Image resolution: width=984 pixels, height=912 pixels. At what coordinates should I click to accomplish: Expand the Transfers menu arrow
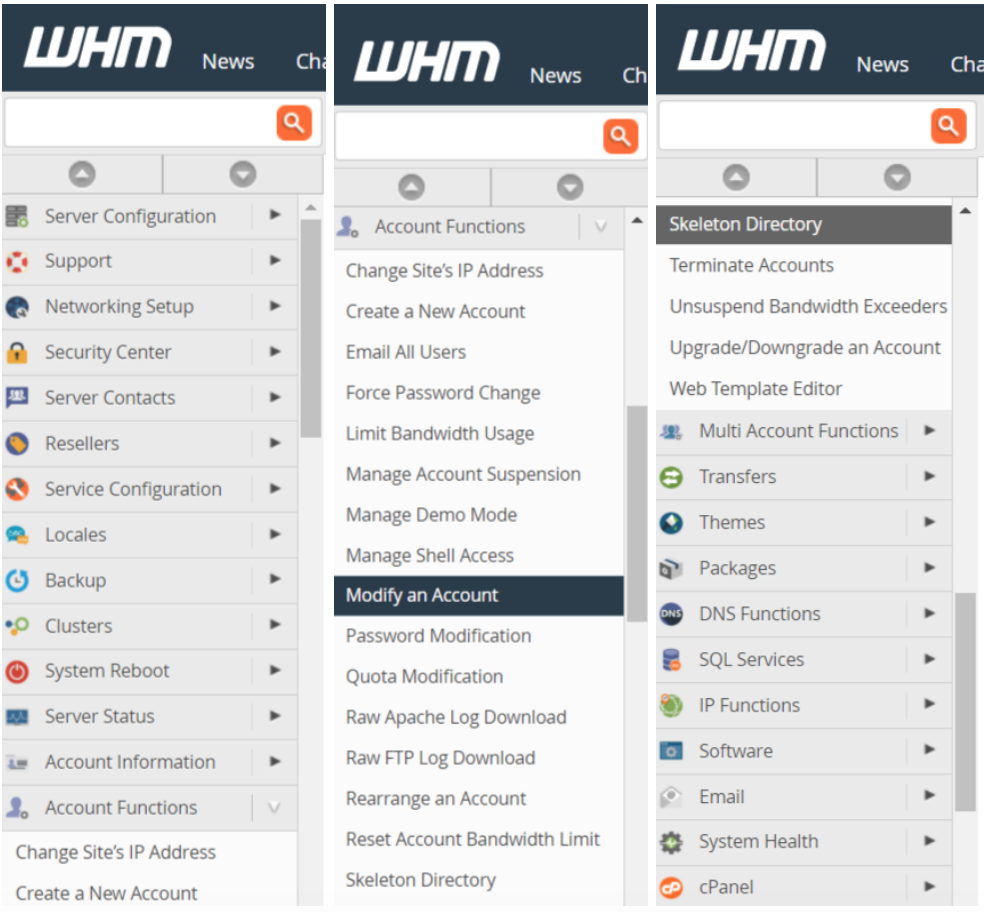(929, 476)
